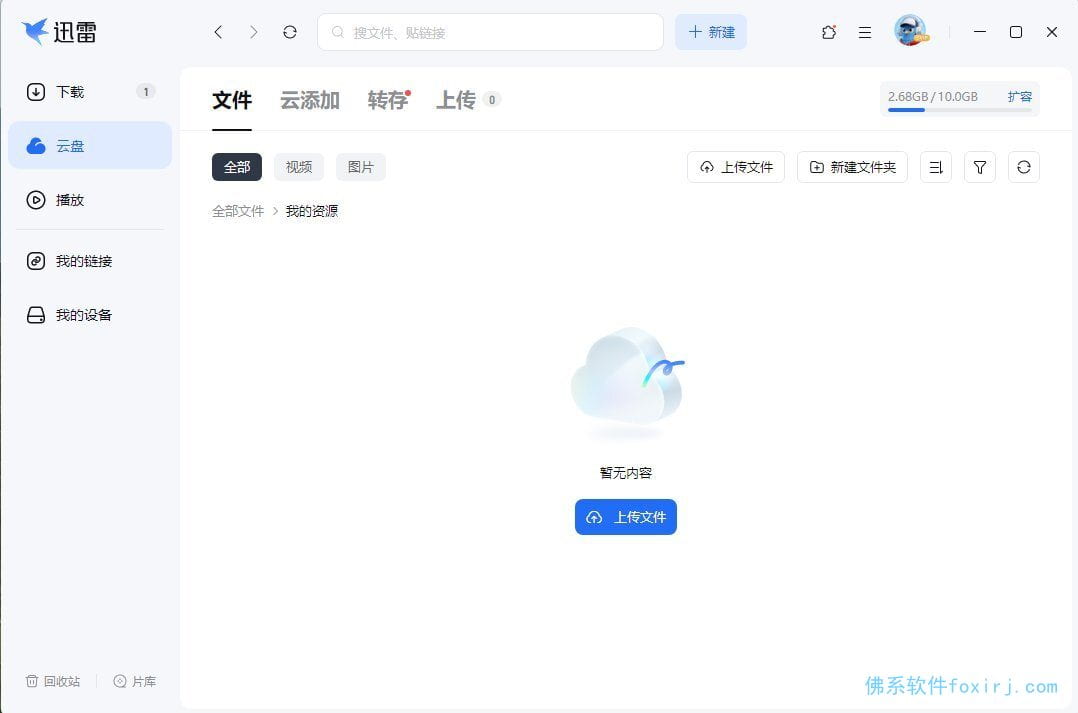The width and height of the screenshot is (1078, 713).
Task: Select the 图片 filter chip
Action: pyautogui.click(x=361, y=167)
